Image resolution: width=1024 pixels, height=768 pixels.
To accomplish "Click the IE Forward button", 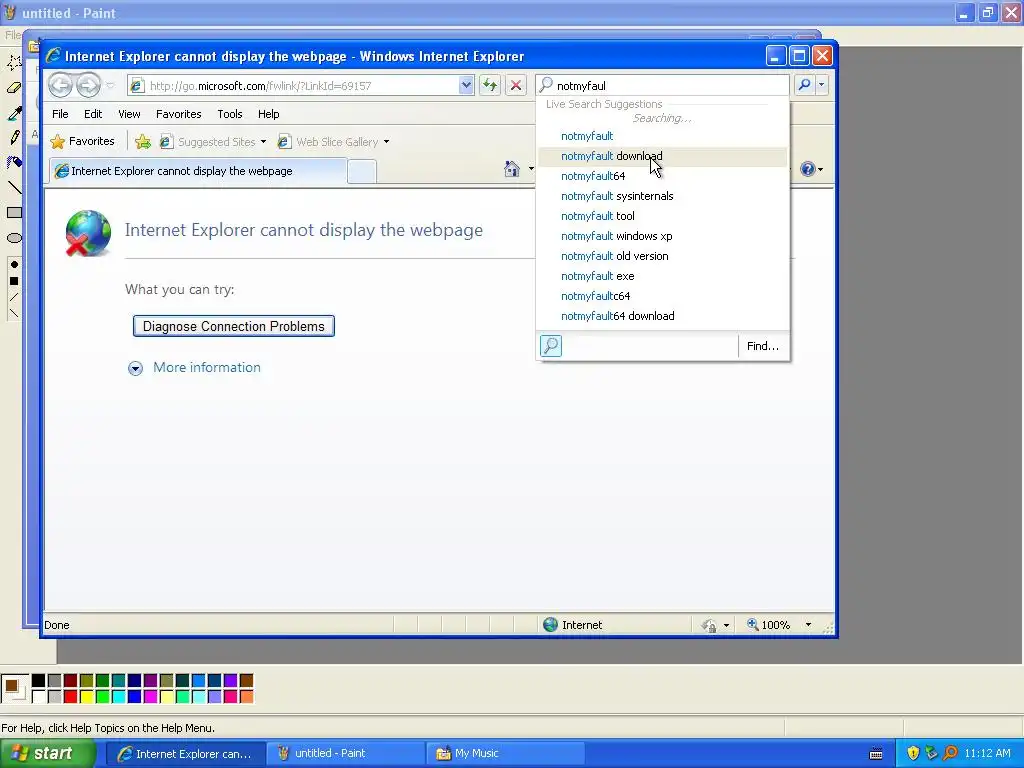I will tap(88, 85).
